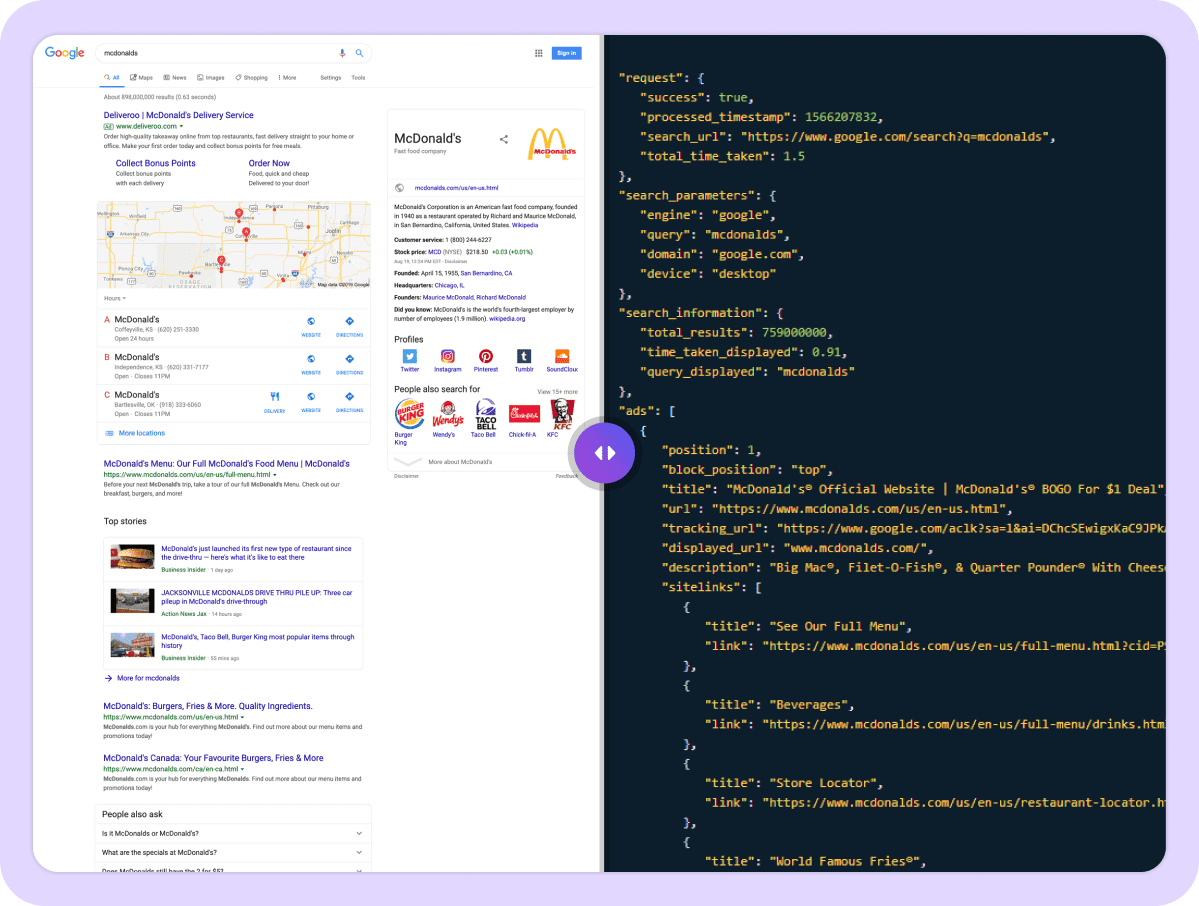Click Delivery icon for McDonald's Bartlesville
1199x906 pixels.
[x=275, y=401]
